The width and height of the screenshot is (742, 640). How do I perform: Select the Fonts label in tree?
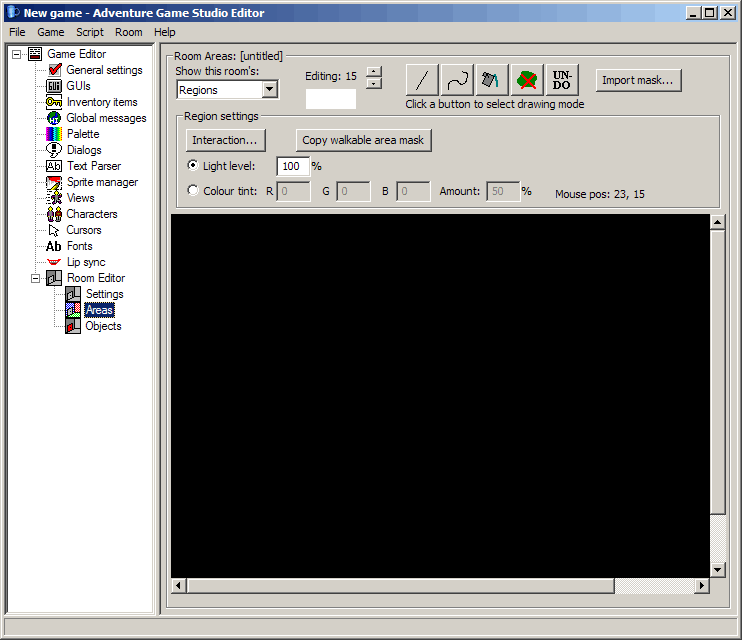80,246
